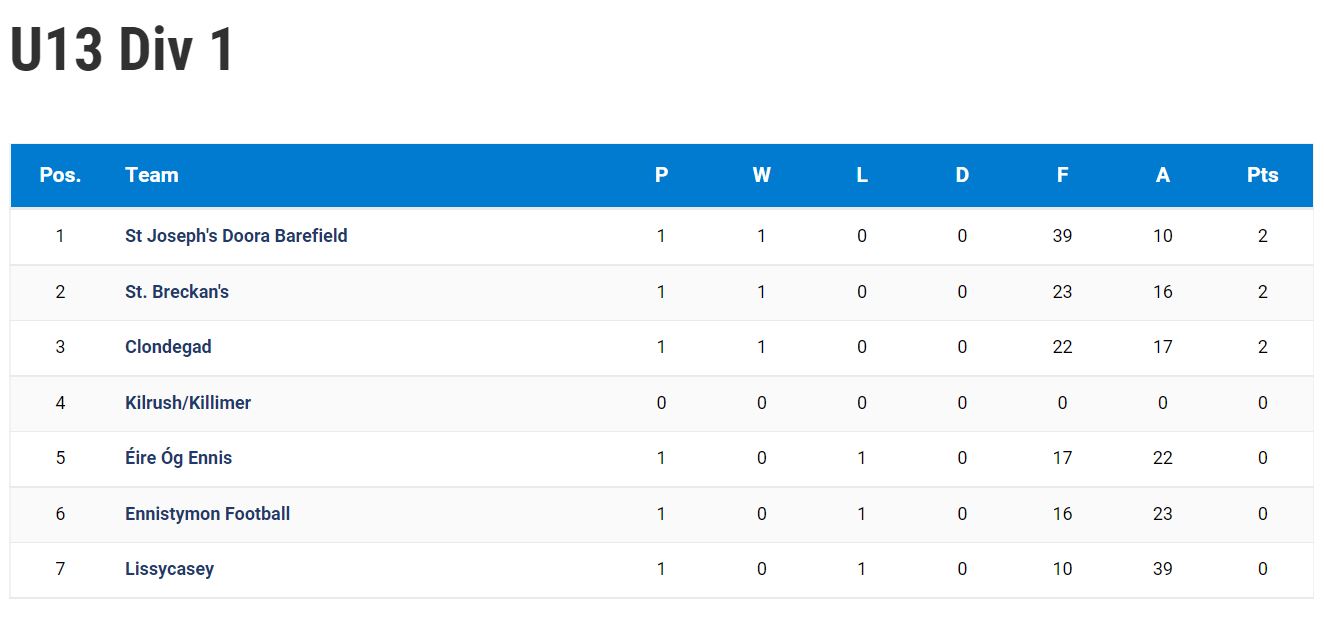1324x621 pixels.
Task: Open Clondegad team link
Action: (x=168, y=347)
